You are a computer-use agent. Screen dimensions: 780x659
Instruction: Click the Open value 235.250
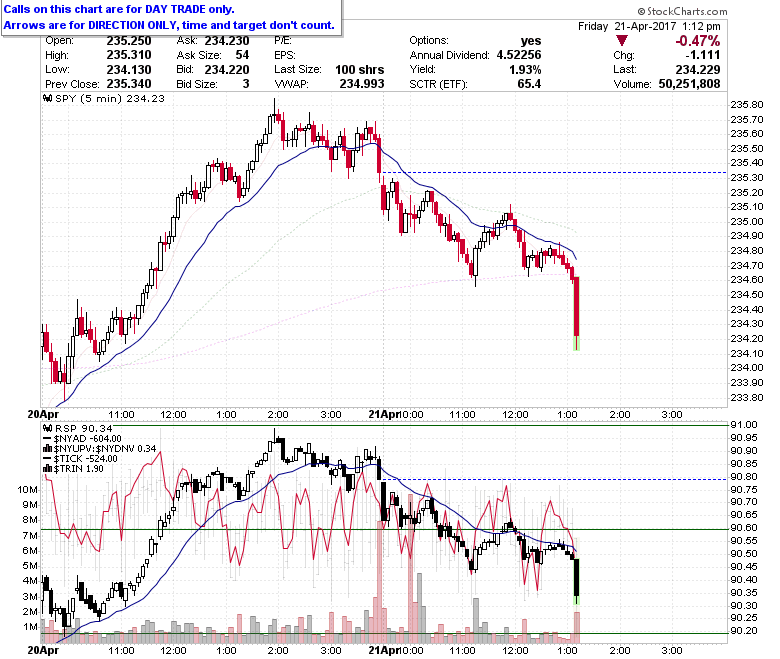(129, 41)
